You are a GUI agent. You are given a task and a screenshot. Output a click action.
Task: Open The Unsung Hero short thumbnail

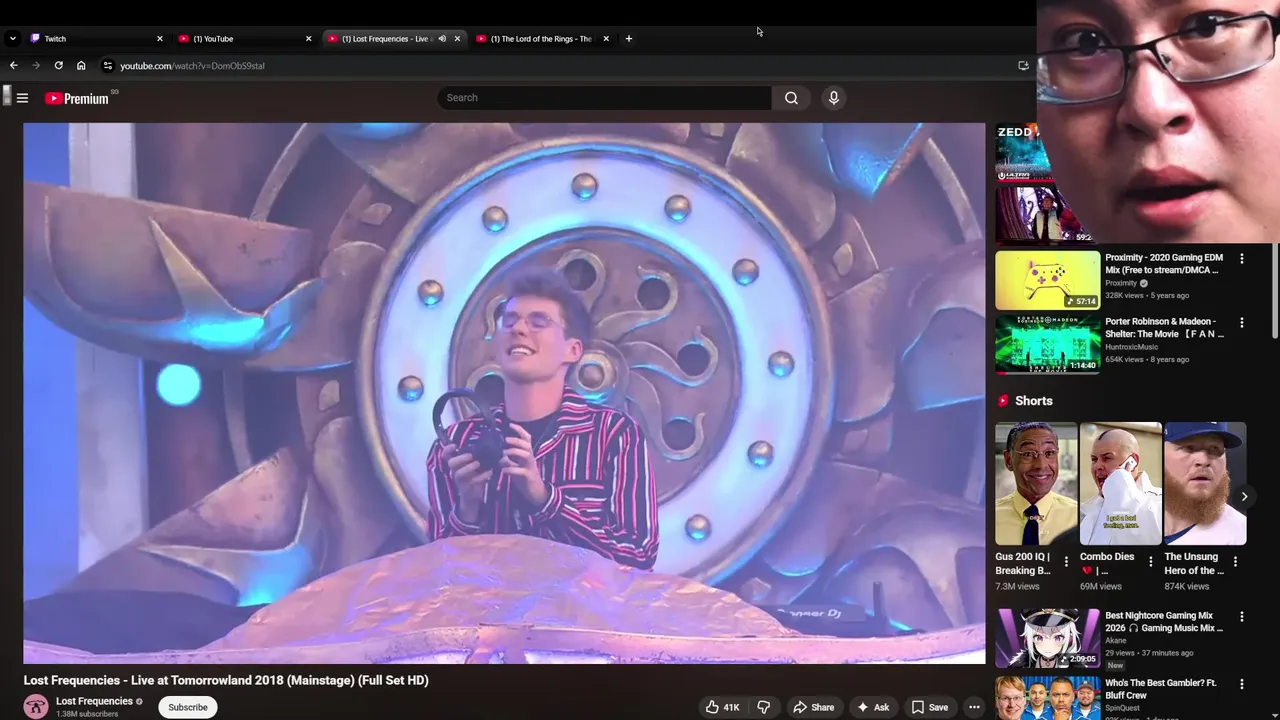click(x=1205, y=484)
